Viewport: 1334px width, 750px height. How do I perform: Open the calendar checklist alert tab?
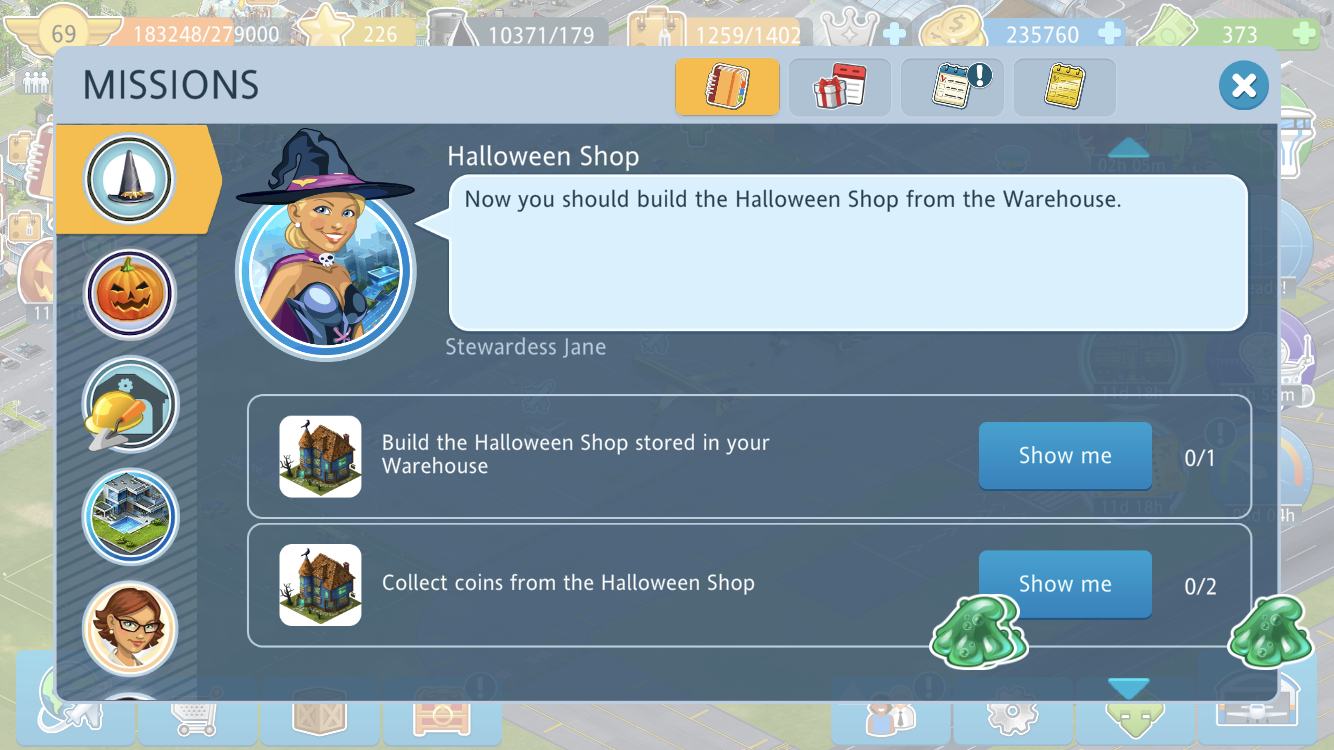point(952,87)
